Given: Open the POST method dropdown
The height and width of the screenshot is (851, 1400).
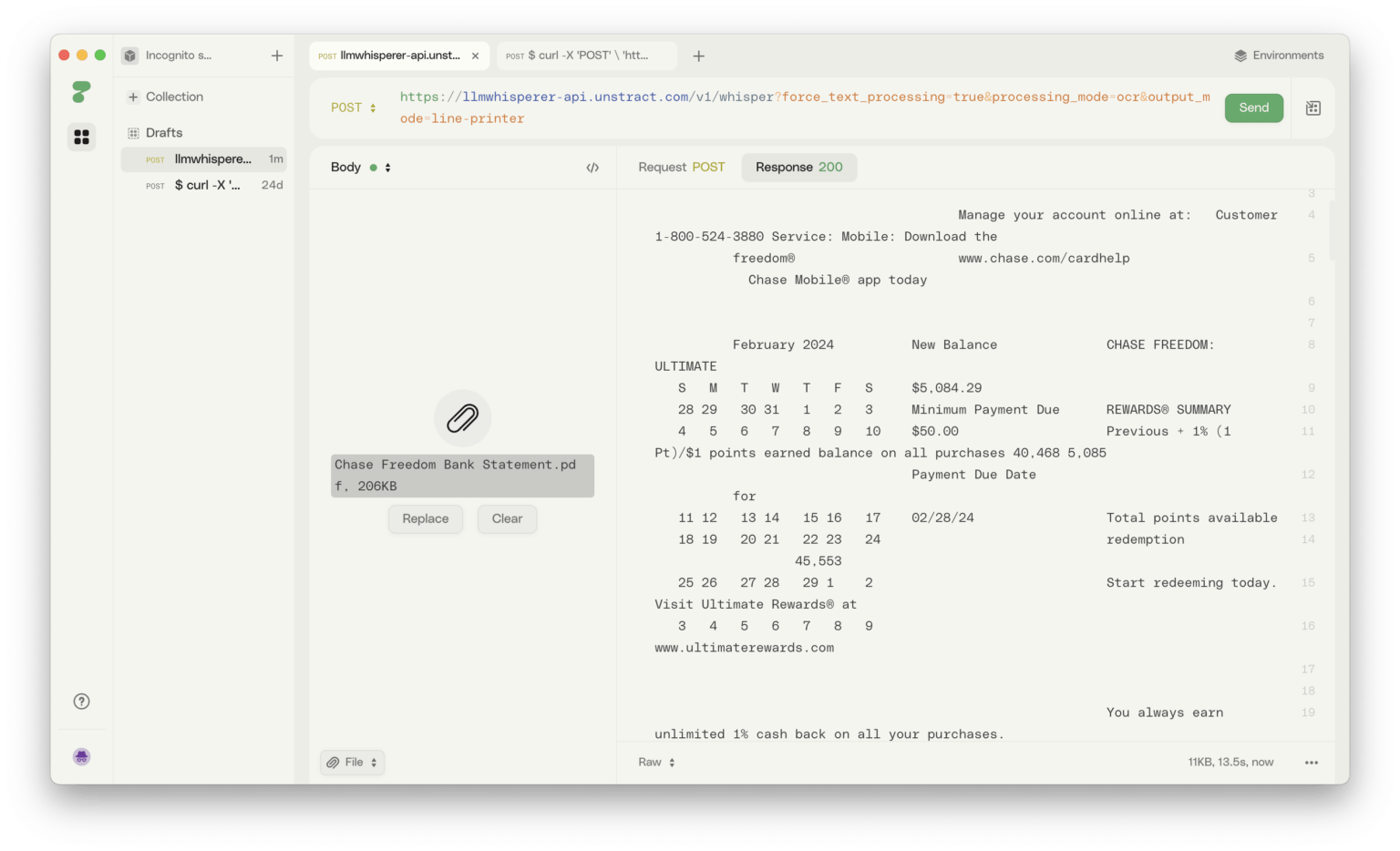Looking at the screenshot, I should point(354,108).
